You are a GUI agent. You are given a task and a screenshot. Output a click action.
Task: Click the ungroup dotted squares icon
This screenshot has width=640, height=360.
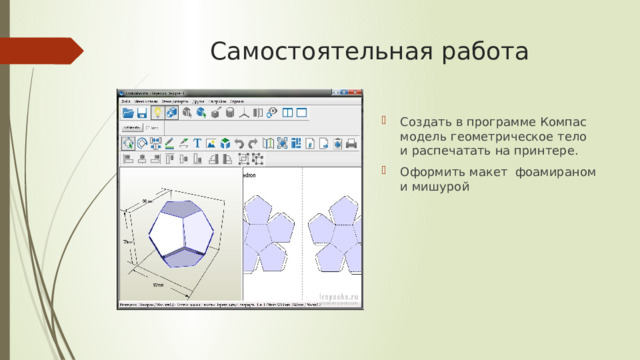pyautogui.click(x=258, y=159)
